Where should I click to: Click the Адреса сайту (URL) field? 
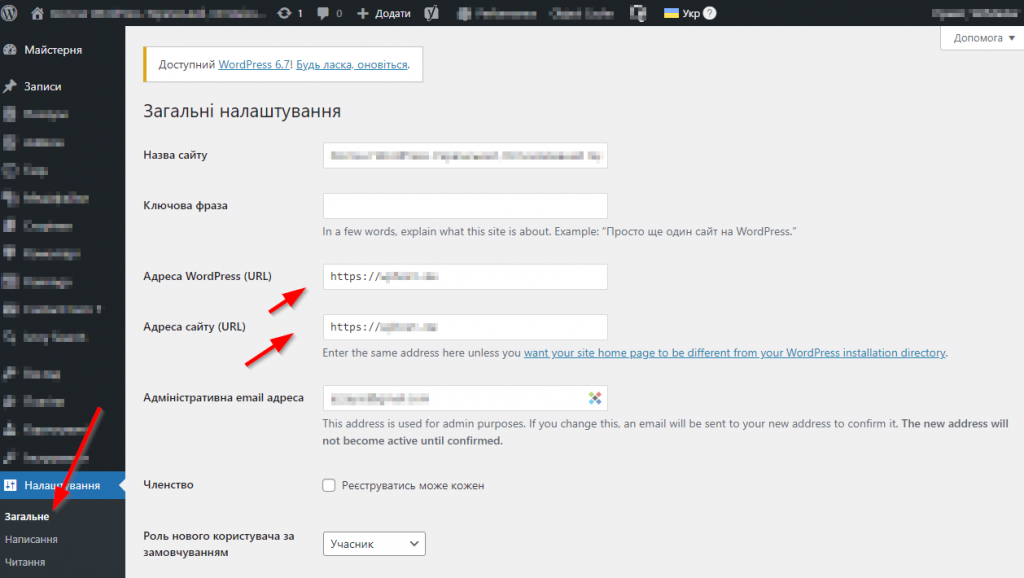point(465,327)
